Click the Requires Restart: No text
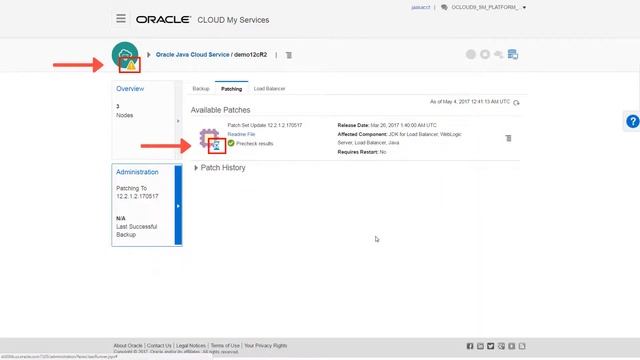 [x=362, y=152]
